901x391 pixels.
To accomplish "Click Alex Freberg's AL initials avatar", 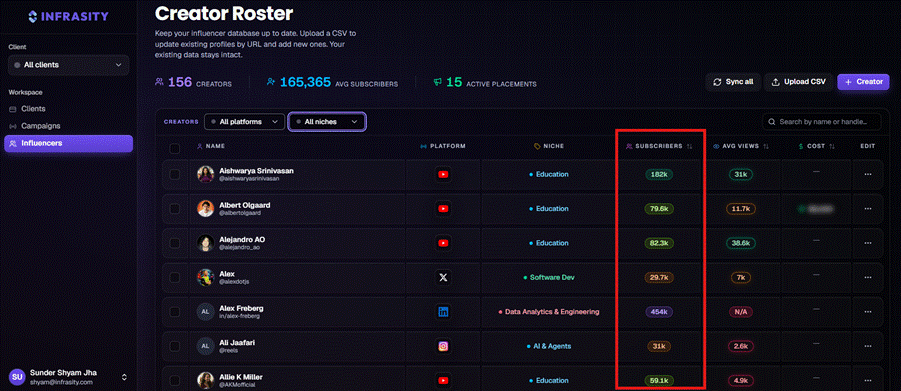I will (206, 312).
